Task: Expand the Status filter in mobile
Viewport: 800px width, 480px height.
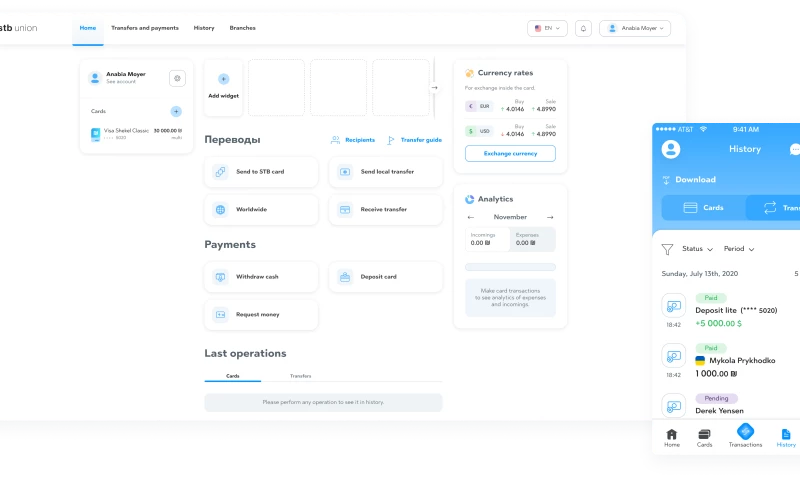Action: tap(697, 249)
